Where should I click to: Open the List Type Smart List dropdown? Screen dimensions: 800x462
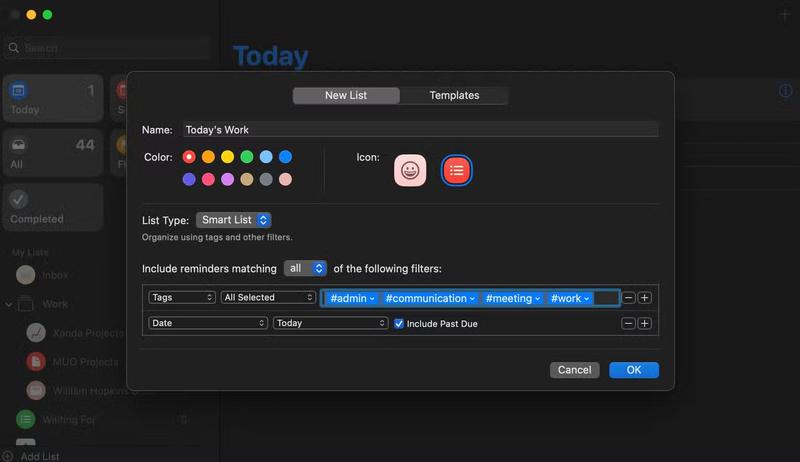(234, 220)
